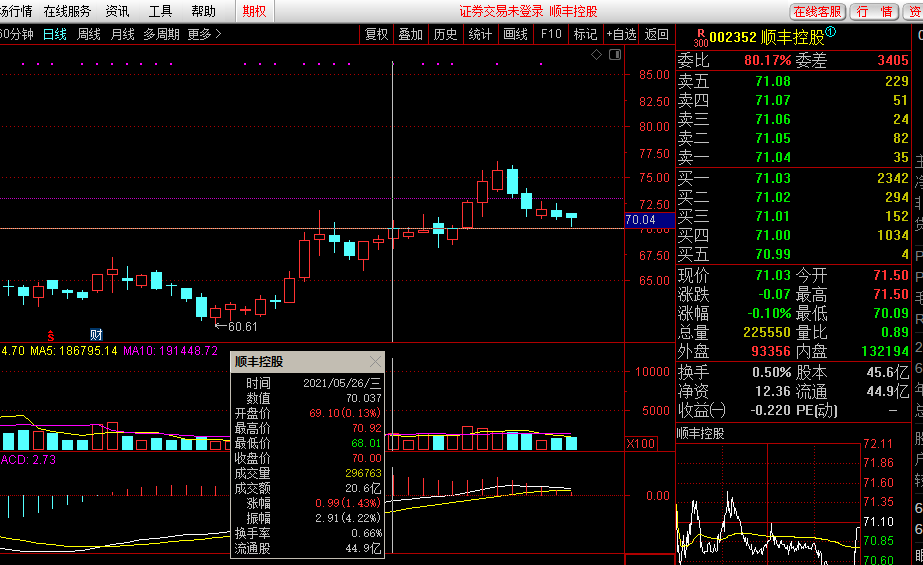
Task: Click the 顺丰控股 intraday chart title
Action: tap(700, 434)
